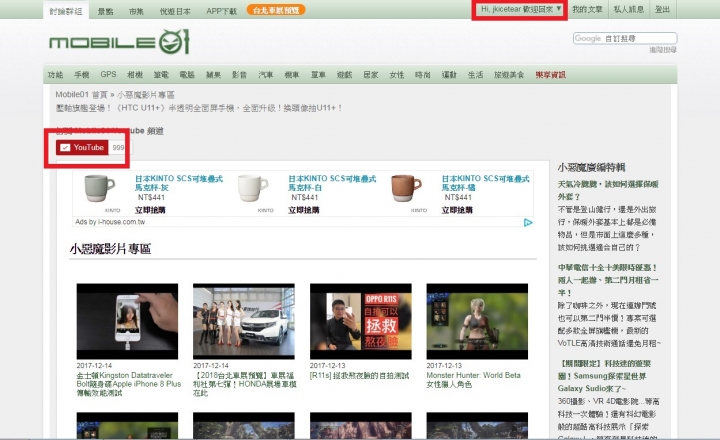The width and height of the screenshot is (720, 440).
Task: Click the 小惡魔影片專區 breadcrumb
Action: [146, 95]
